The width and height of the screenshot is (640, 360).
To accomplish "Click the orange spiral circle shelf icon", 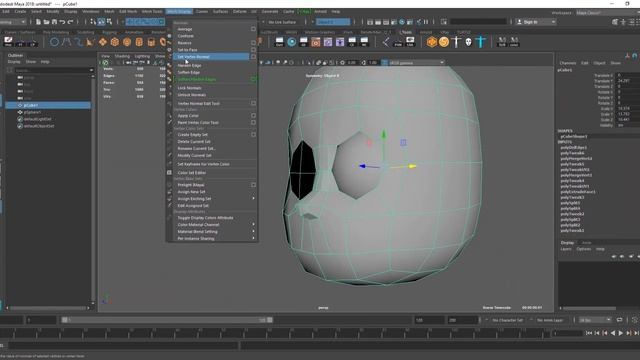I will coord(444,42).
